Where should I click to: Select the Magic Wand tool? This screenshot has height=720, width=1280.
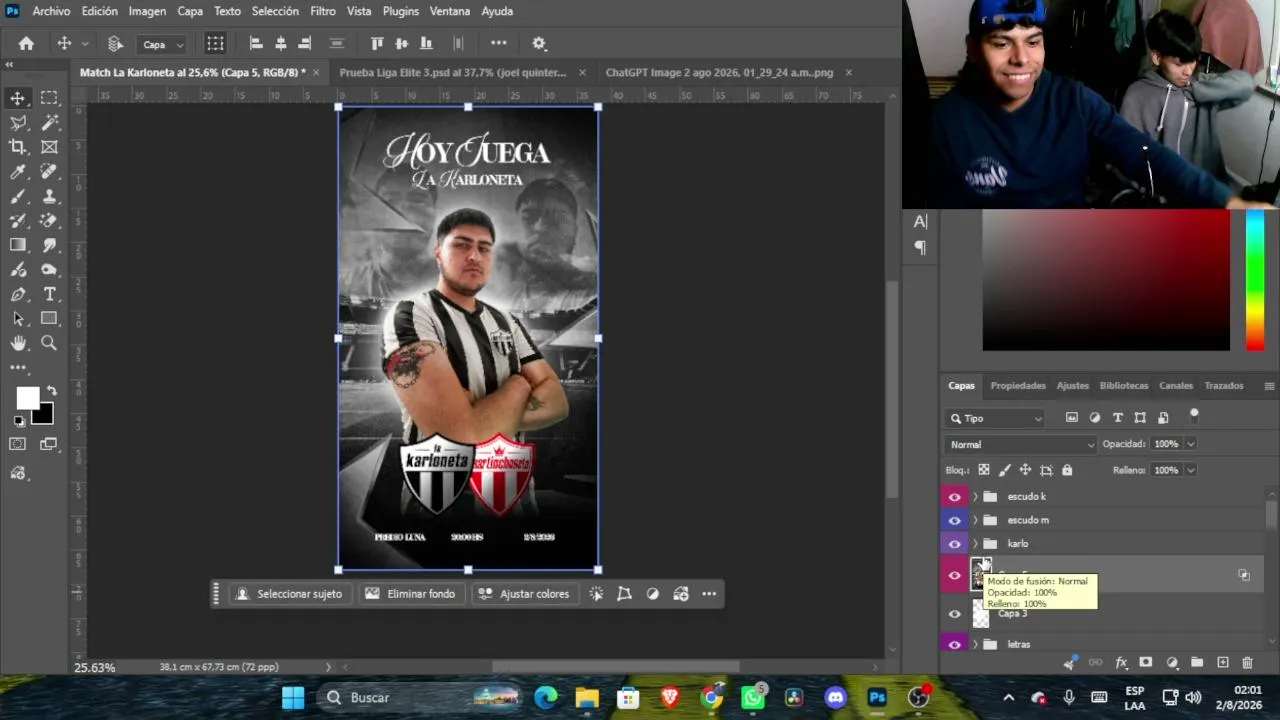tap(49, 122)
